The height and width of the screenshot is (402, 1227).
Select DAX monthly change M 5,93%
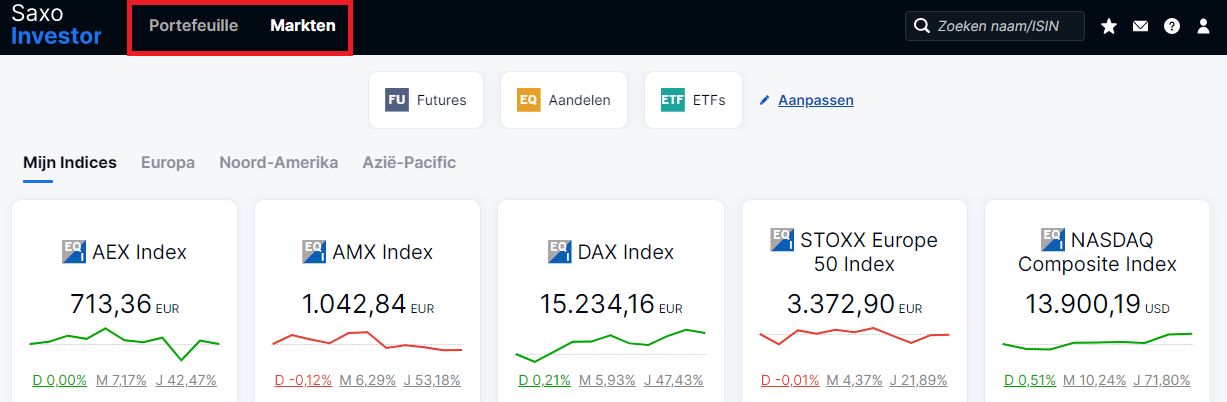(x=608, y=380)
